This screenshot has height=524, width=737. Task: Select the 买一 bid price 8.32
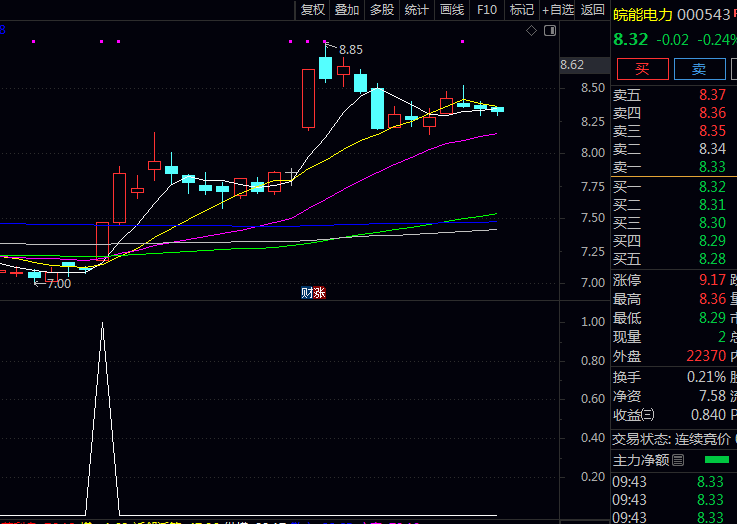point(712,186)
